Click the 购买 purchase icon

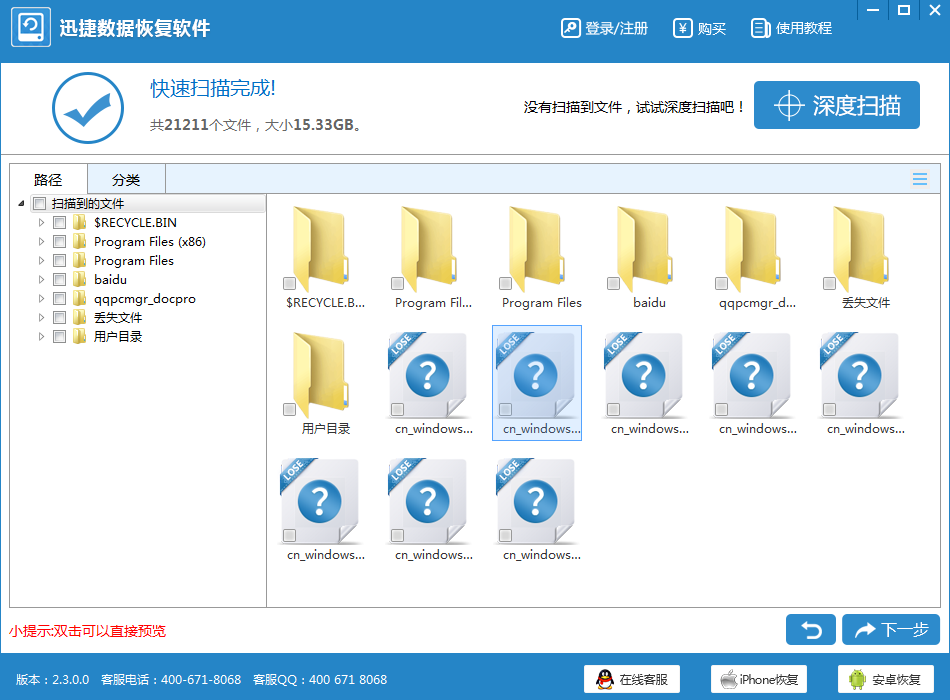coord(683,28)
